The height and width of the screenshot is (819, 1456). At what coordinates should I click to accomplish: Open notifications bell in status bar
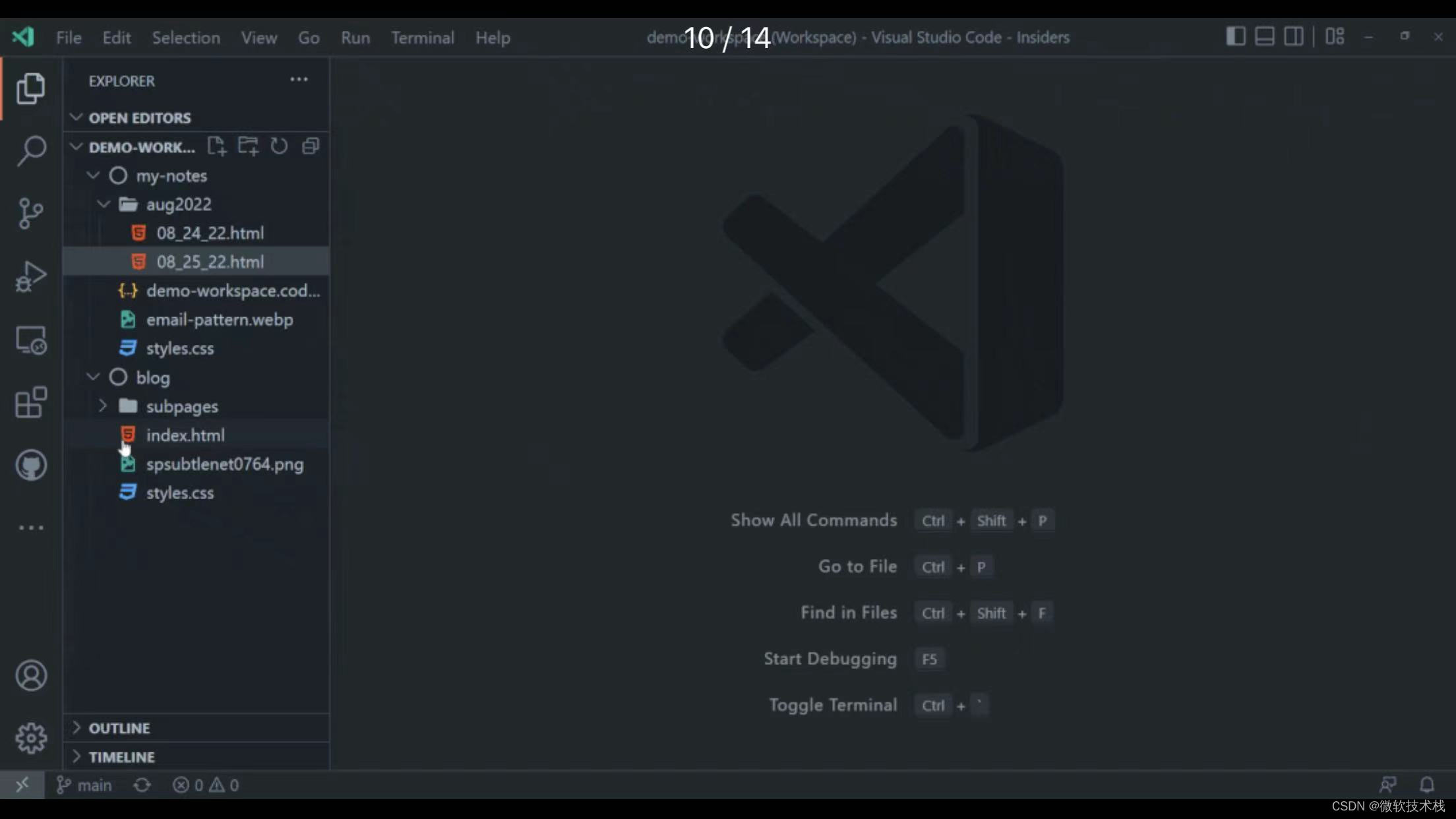click(1427, 785)
